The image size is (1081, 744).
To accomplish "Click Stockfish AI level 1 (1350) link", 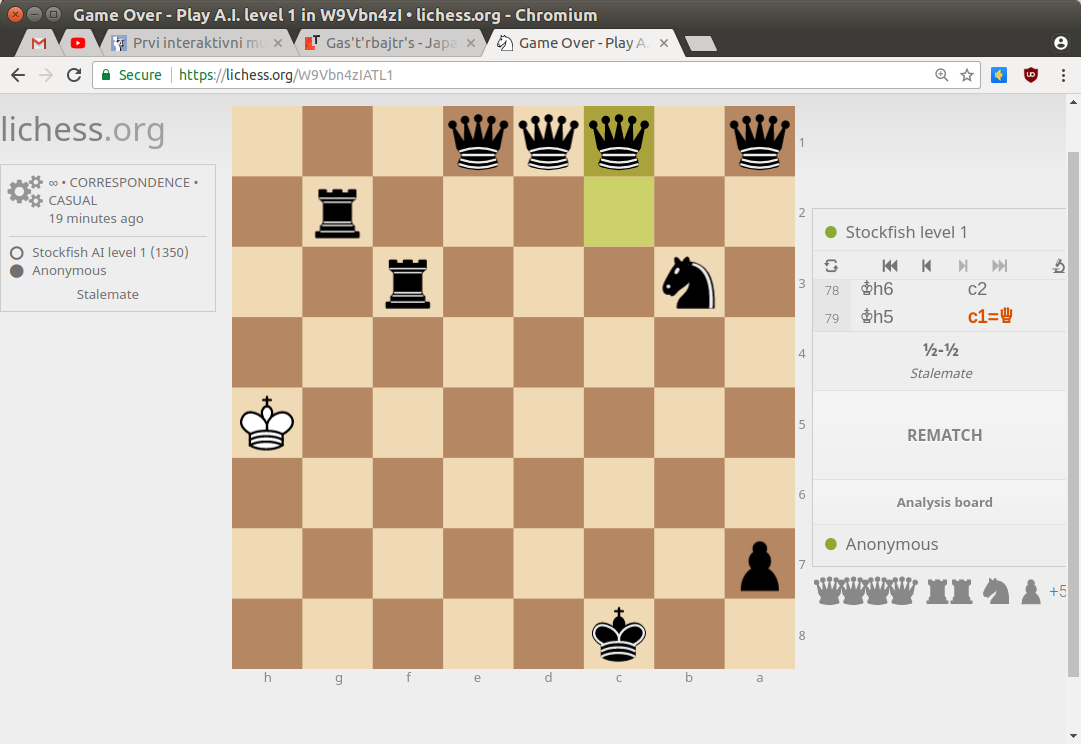I will click(x=110, y=252).
